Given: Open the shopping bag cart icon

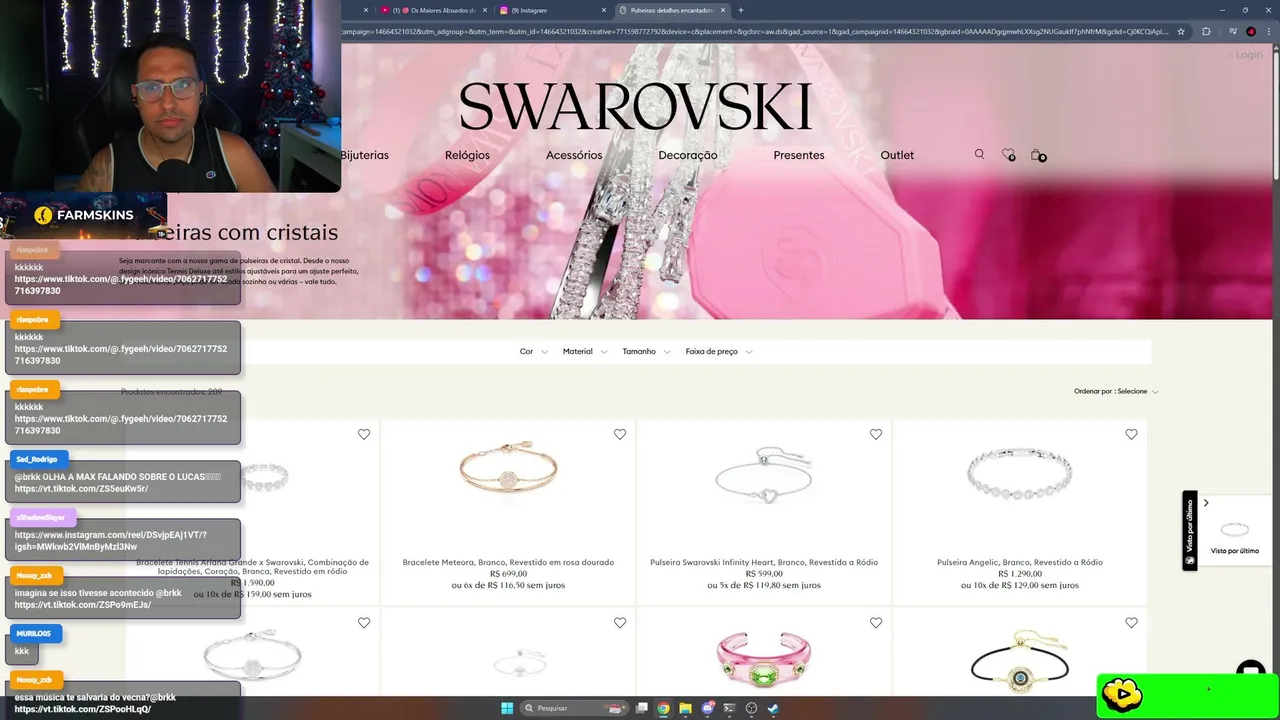Looking at the screenshot, I should pos(1037,155).
